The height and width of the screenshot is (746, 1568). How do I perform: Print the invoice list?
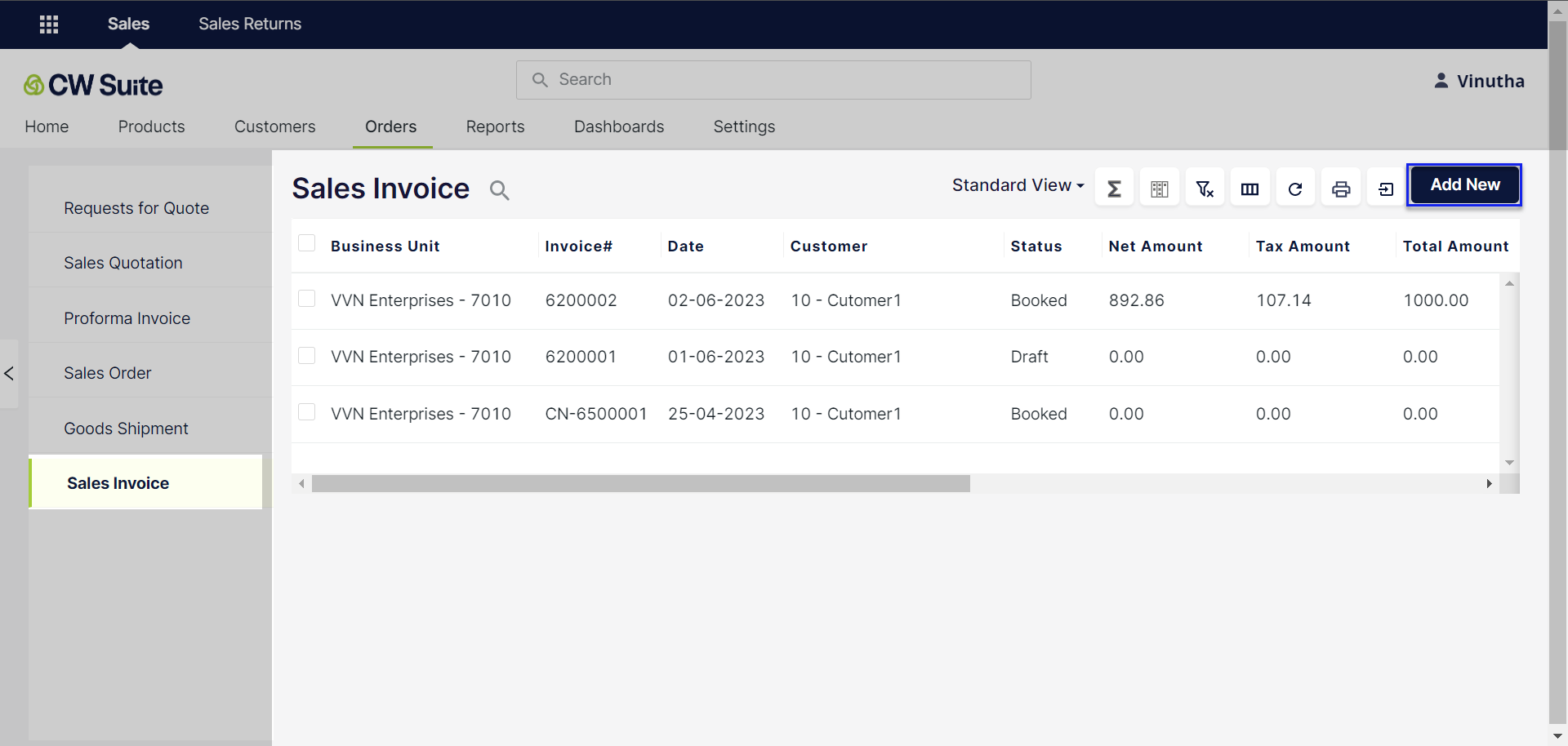1341,189
